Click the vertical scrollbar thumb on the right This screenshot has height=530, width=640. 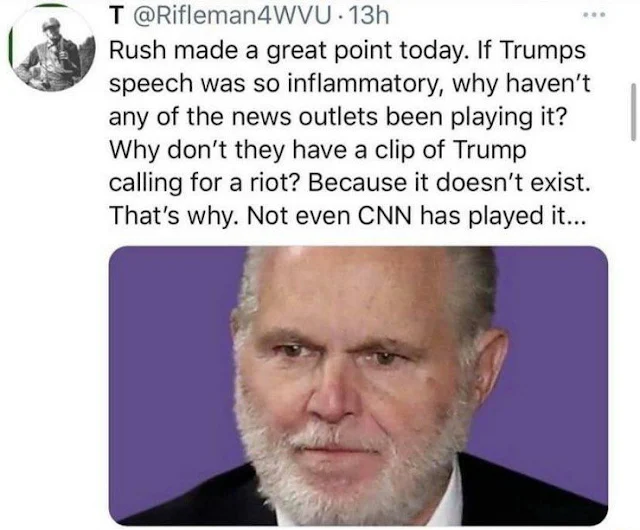coord(632,110)
